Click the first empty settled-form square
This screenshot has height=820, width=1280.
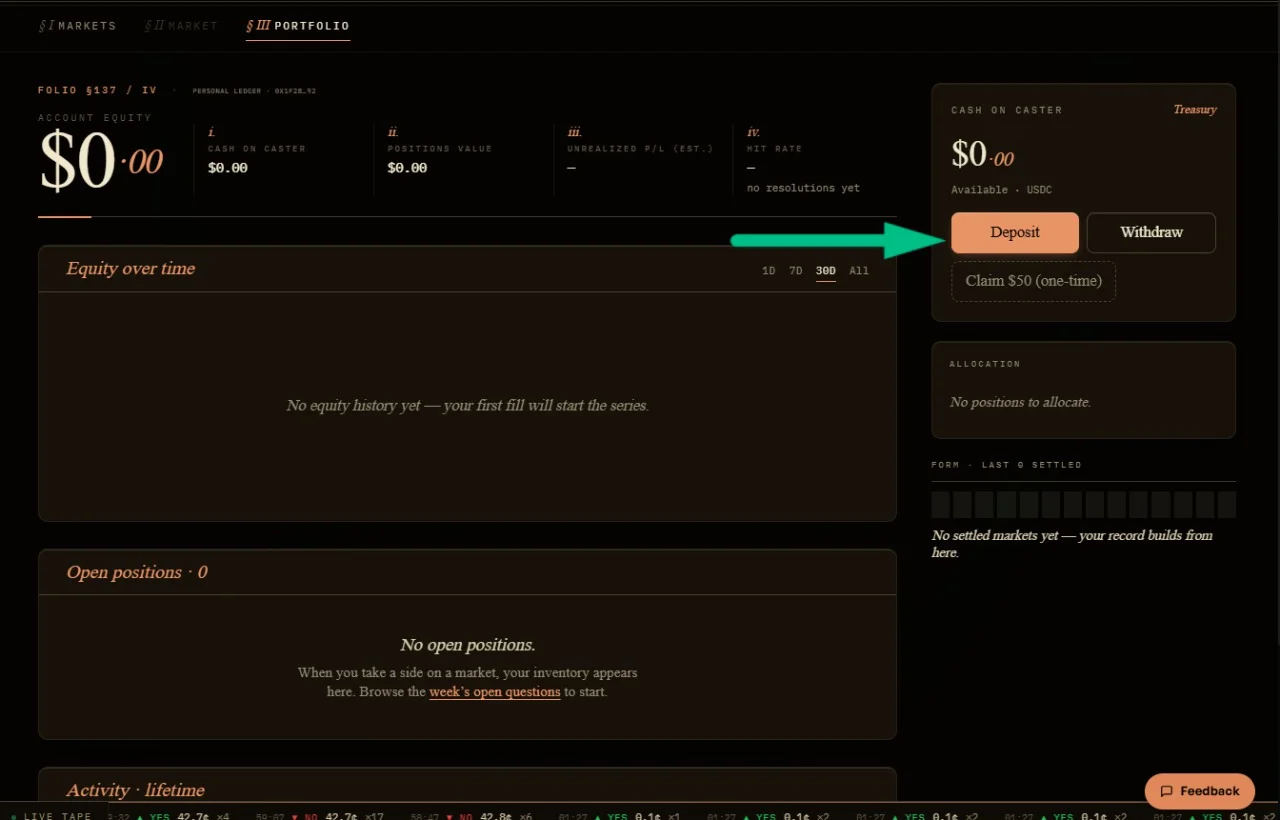[x=941, y=504]
